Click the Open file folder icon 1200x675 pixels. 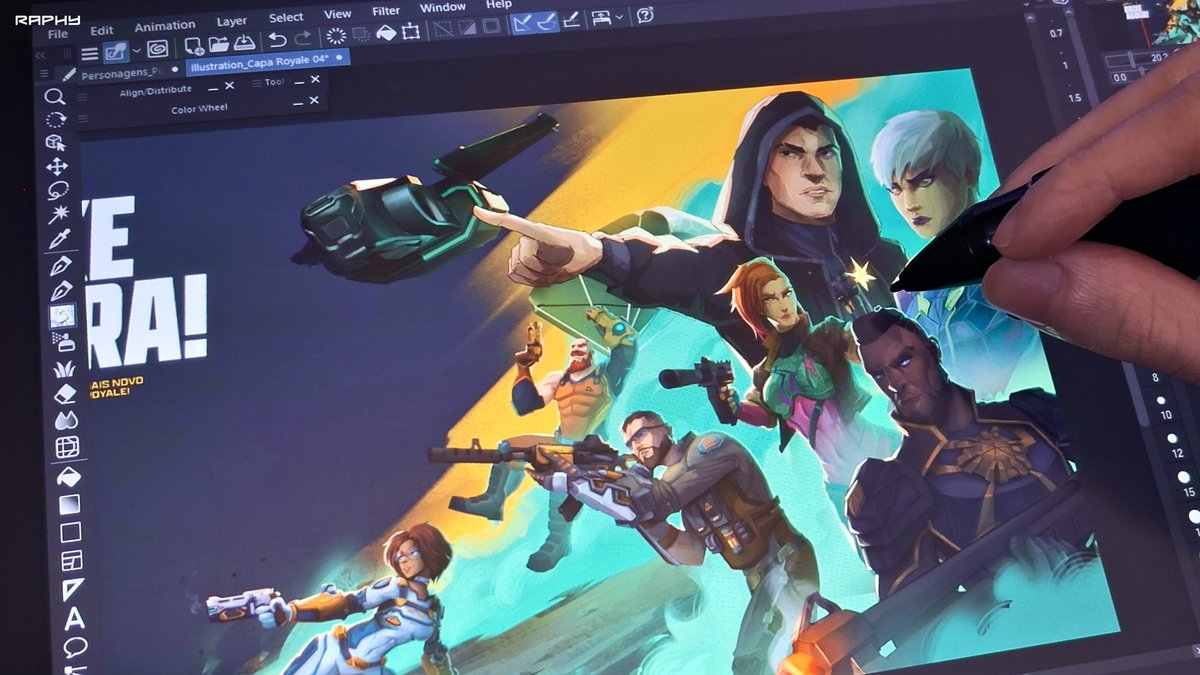[x=218, y=44]
